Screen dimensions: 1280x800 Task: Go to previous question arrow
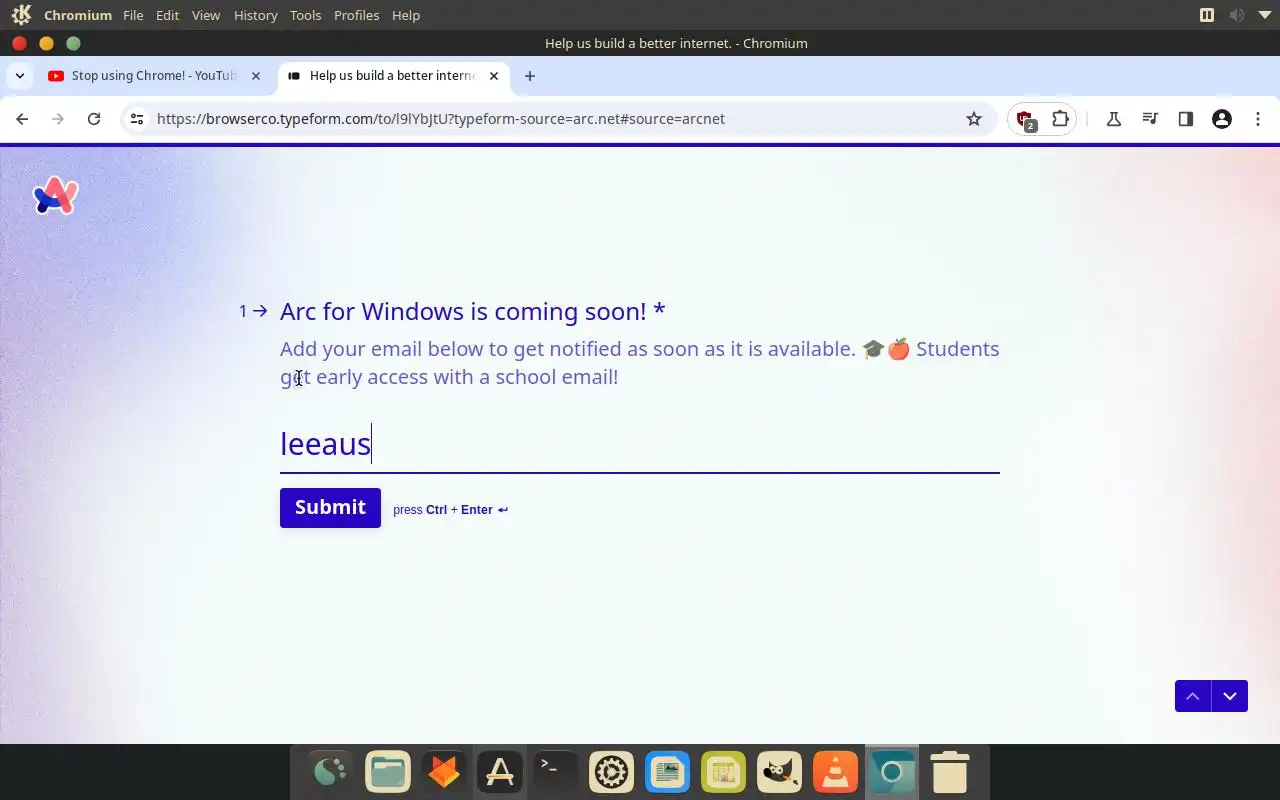1193,696
